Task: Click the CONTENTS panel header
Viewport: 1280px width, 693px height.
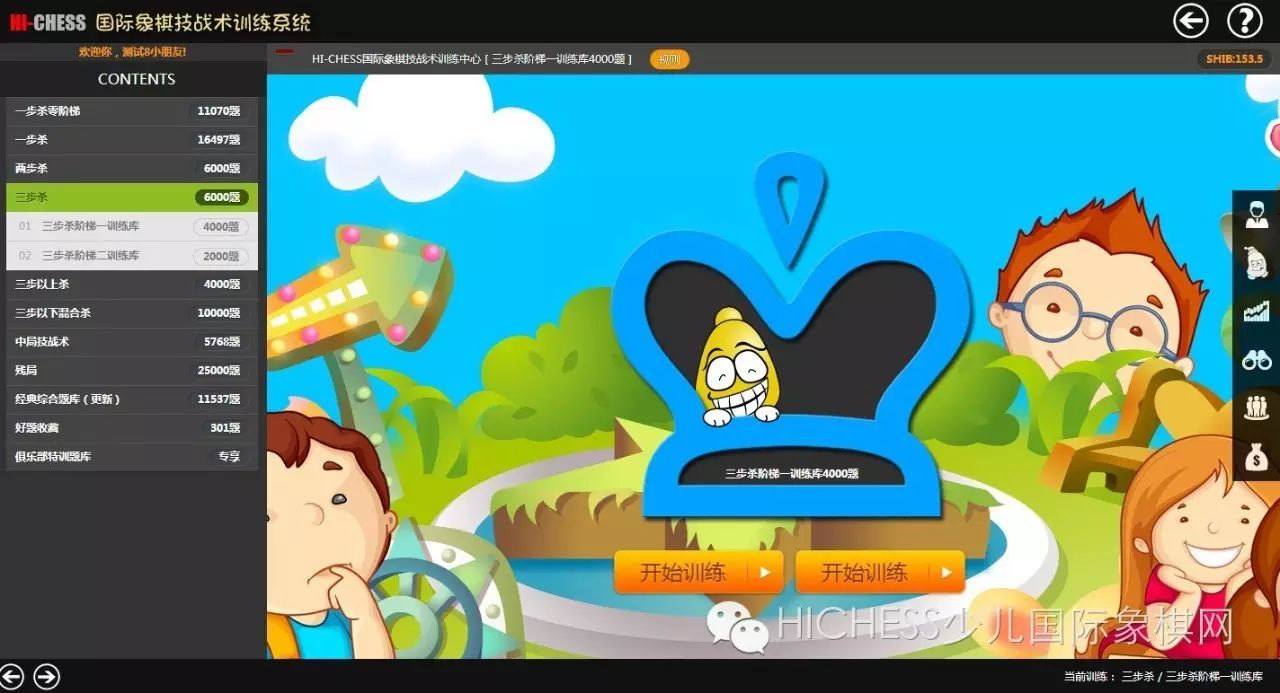Action: pos(136,79)
